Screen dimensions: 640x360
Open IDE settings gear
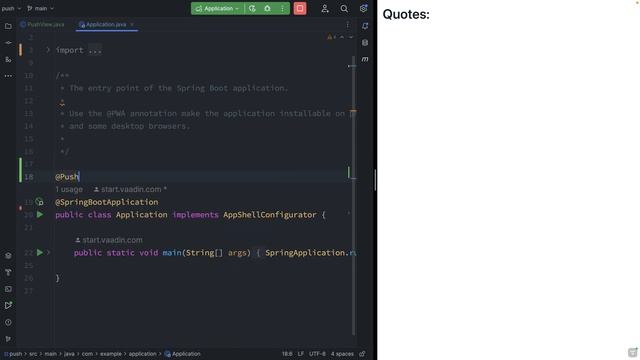point(363,9)
